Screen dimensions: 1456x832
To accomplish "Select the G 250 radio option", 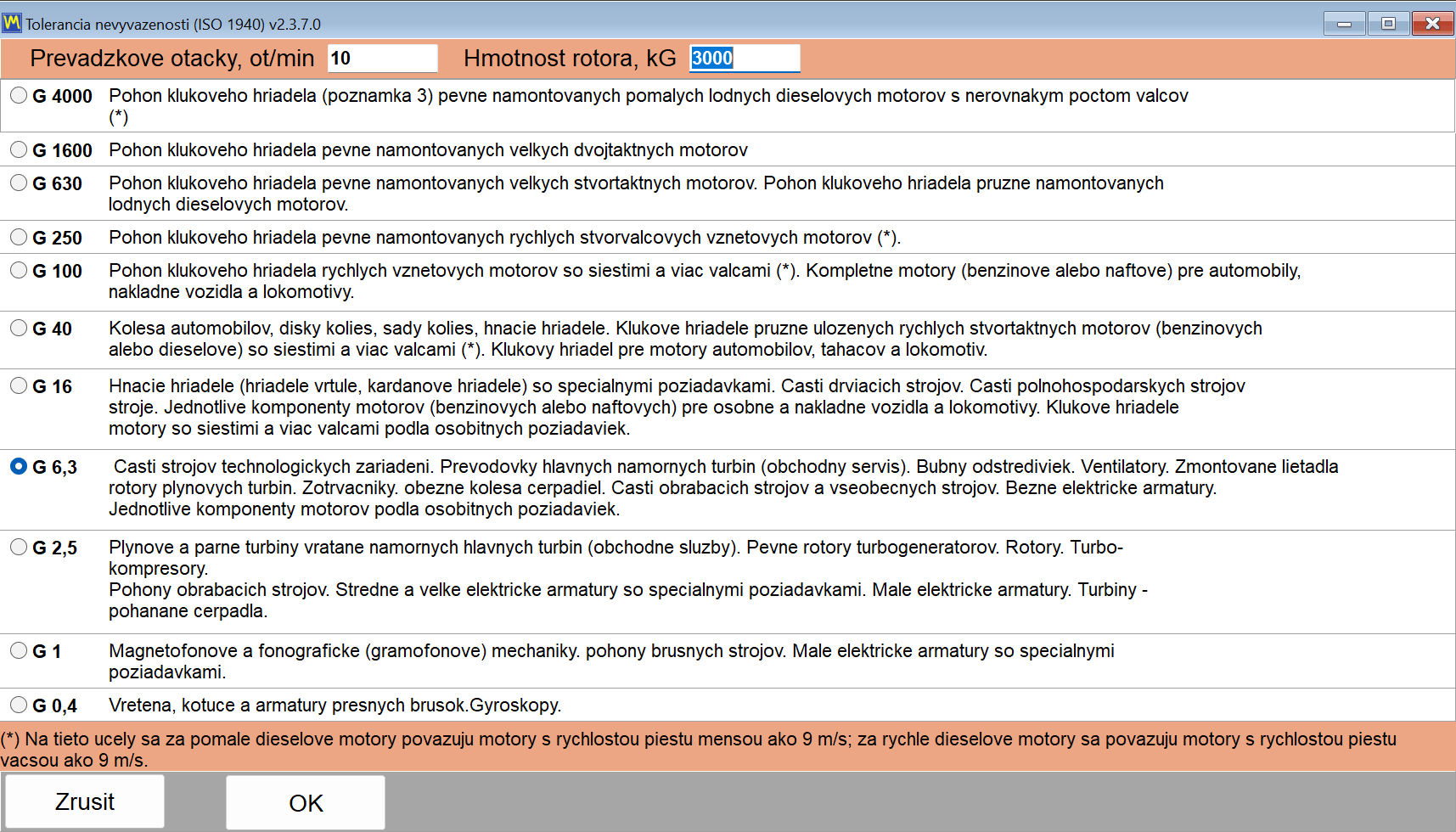I will (x=19, y=238).
